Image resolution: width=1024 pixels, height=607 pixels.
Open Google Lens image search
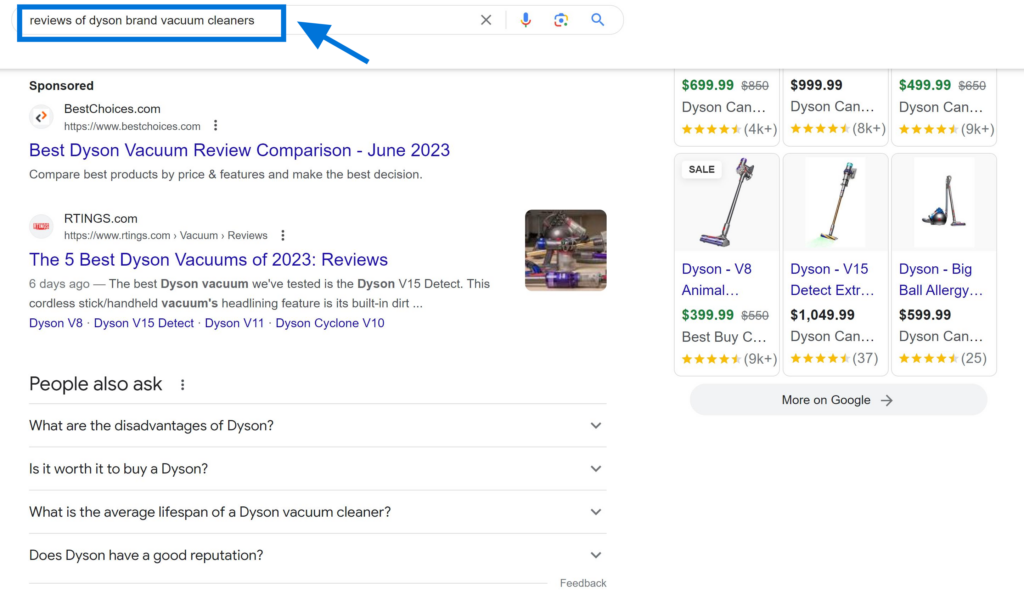[x=561, y=19]
